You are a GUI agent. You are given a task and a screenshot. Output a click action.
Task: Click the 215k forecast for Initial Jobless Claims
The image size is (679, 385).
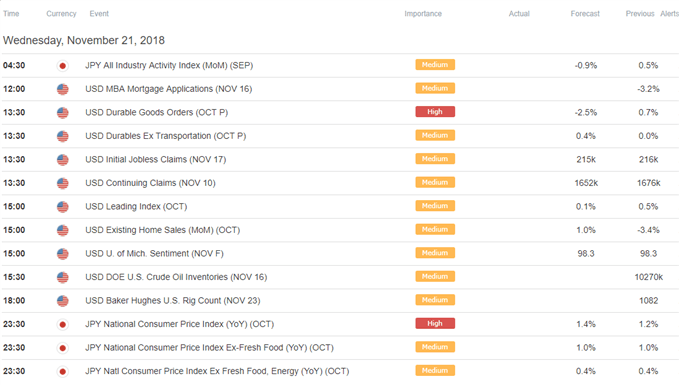tap(586, 159)
